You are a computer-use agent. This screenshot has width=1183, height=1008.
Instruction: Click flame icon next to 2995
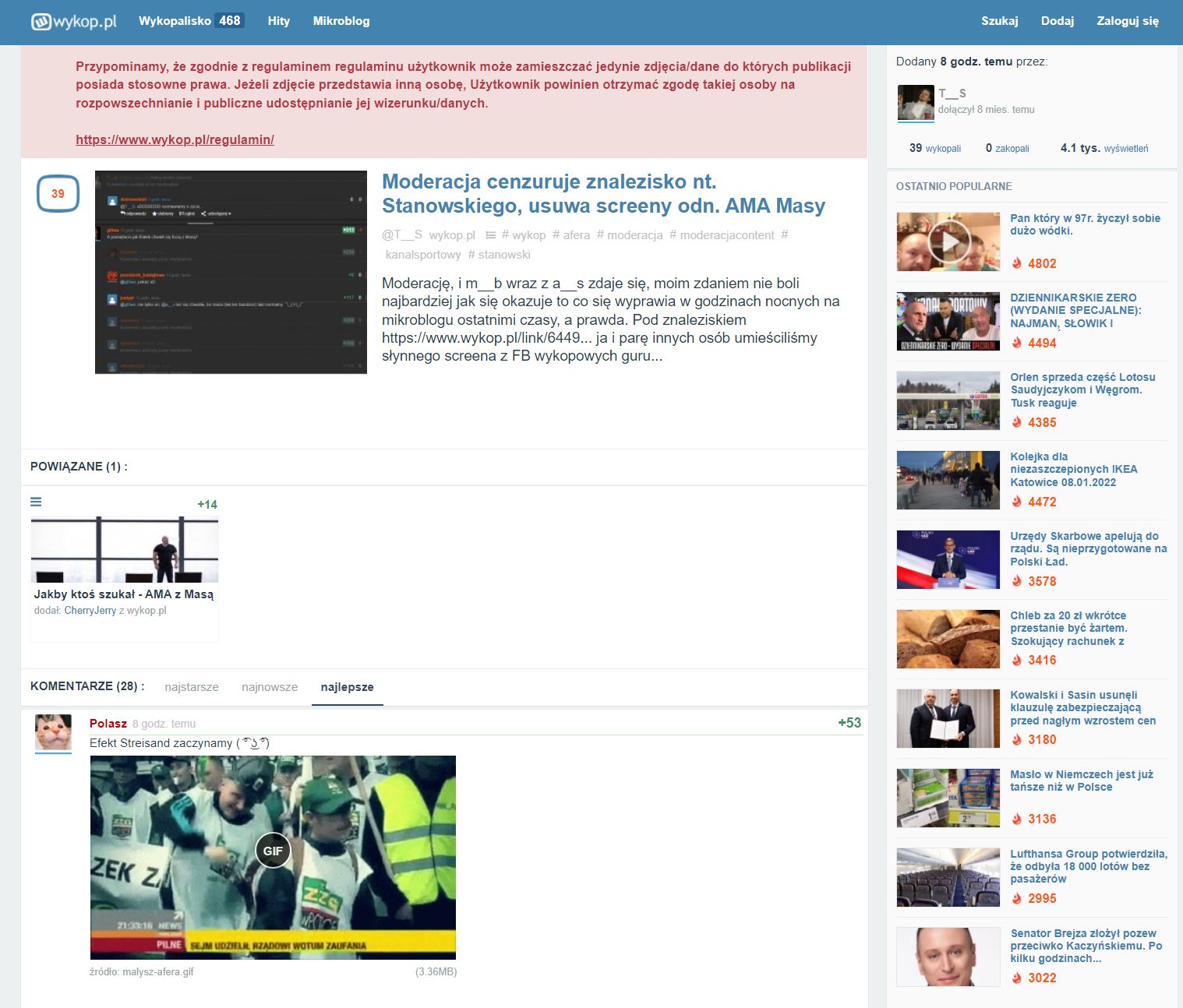(x=1016, y=898)
